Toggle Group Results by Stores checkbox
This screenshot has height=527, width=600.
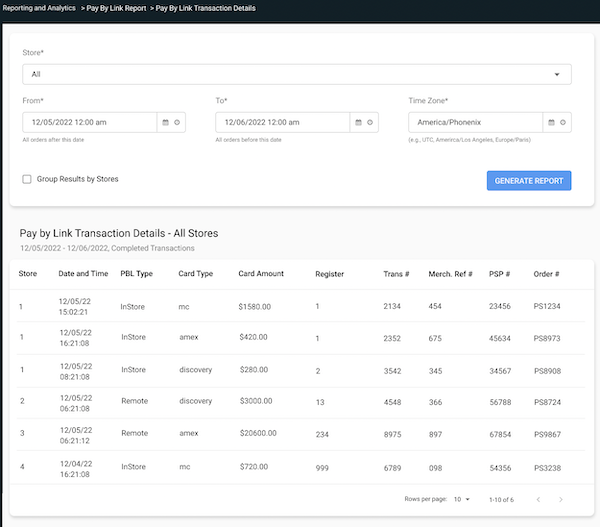27,179
